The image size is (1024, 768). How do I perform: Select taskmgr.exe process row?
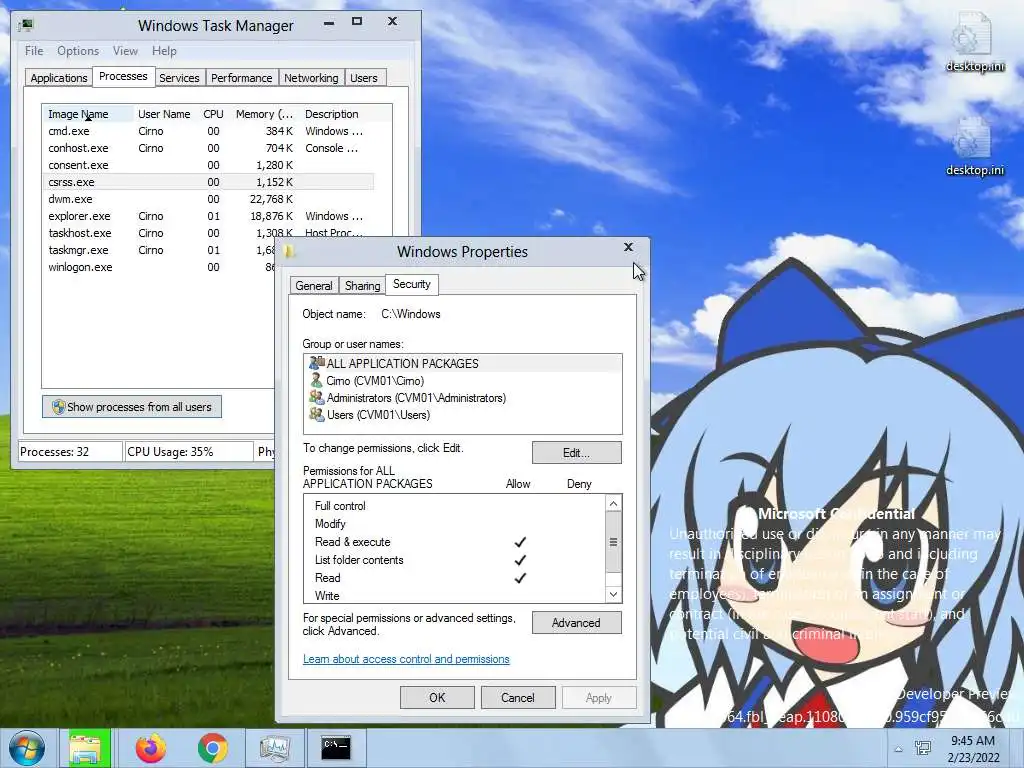click(x=159, y=249)
